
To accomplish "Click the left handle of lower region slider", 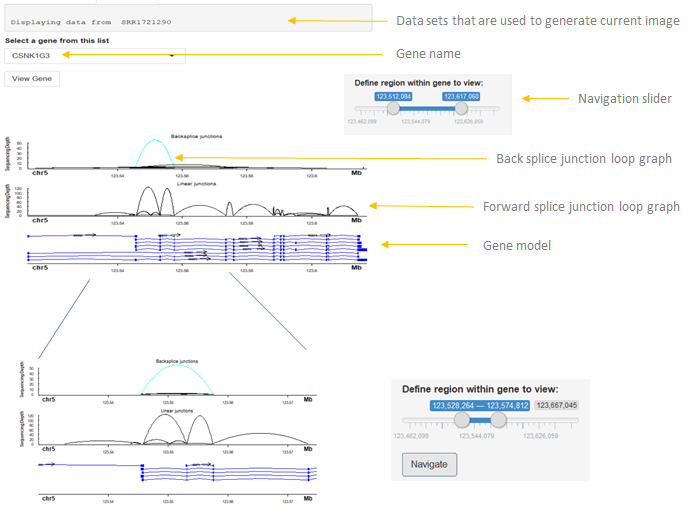I will click(x=462, y=421).
